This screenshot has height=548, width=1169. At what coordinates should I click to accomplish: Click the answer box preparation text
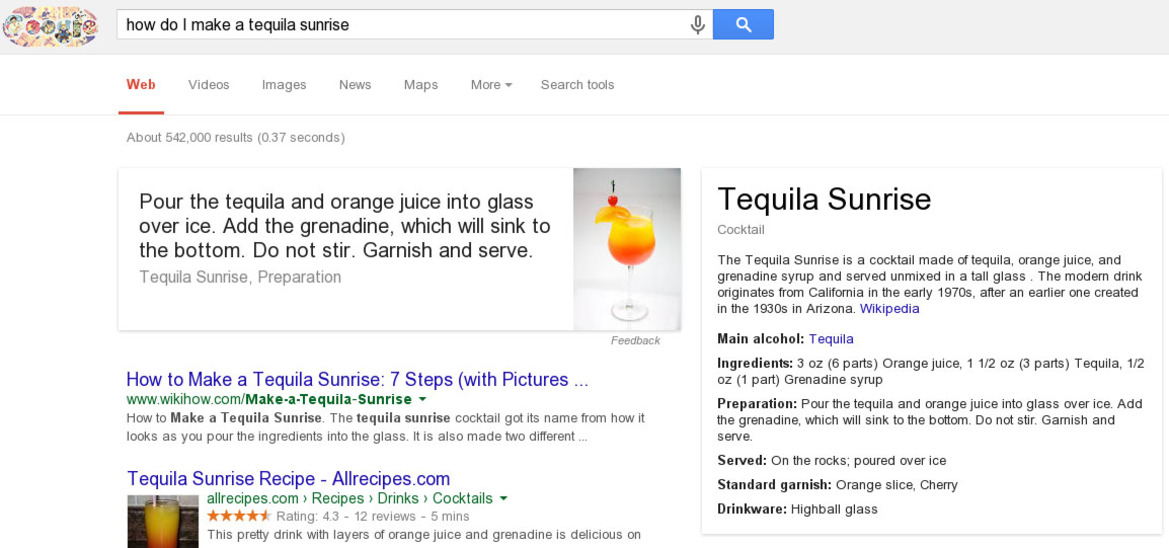[345, 225]
